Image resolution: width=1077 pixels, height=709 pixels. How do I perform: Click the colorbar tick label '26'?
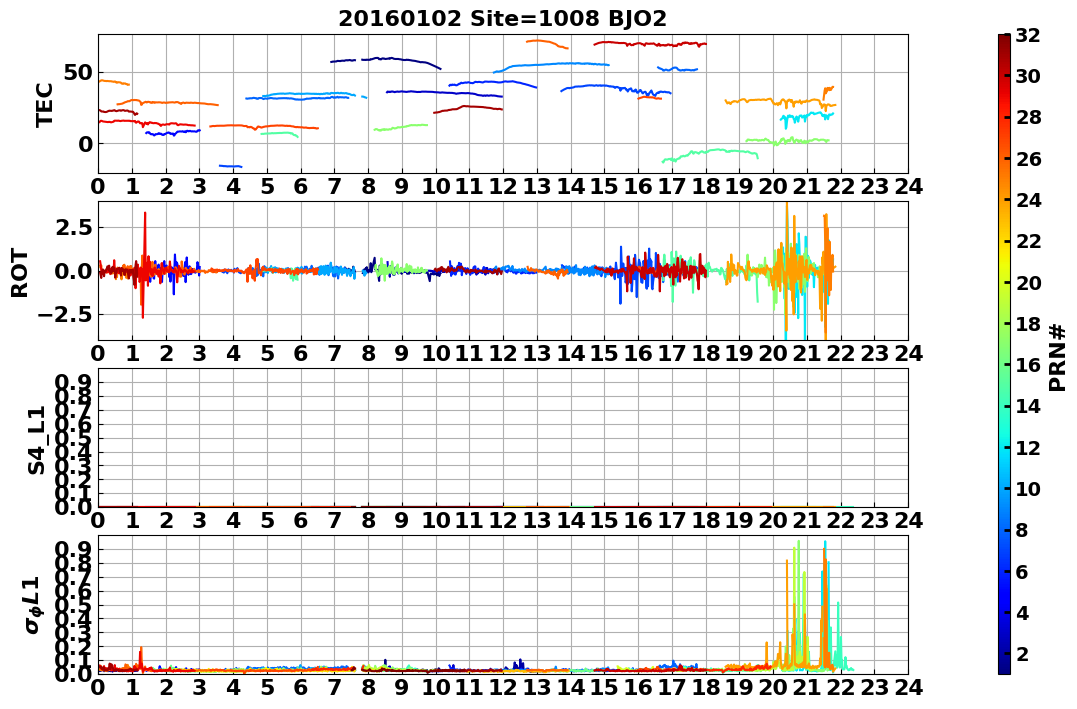[x=1028, y=159]
